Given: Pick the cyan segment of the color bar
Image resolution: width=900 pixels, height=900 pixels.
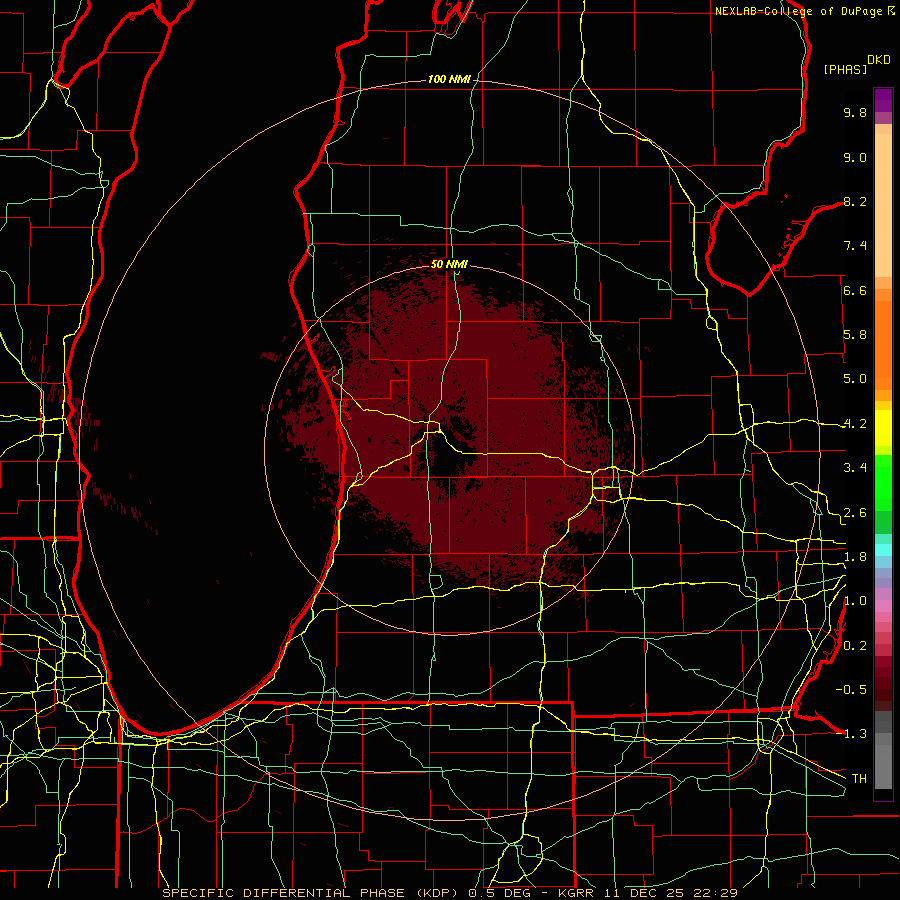Looking at the screenshot, I should pyautogui.click(x=883, y=550).
